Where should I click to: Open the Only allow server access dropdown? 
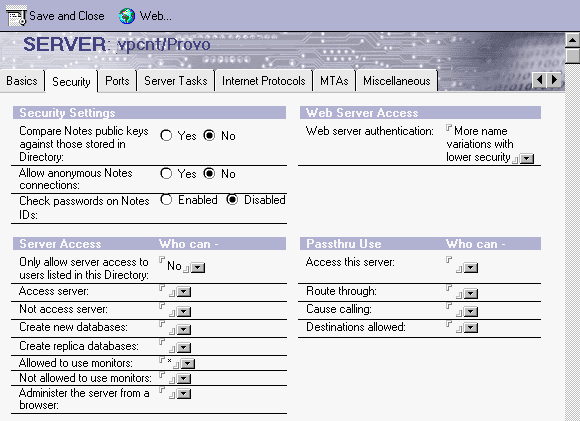pos(198,267)
